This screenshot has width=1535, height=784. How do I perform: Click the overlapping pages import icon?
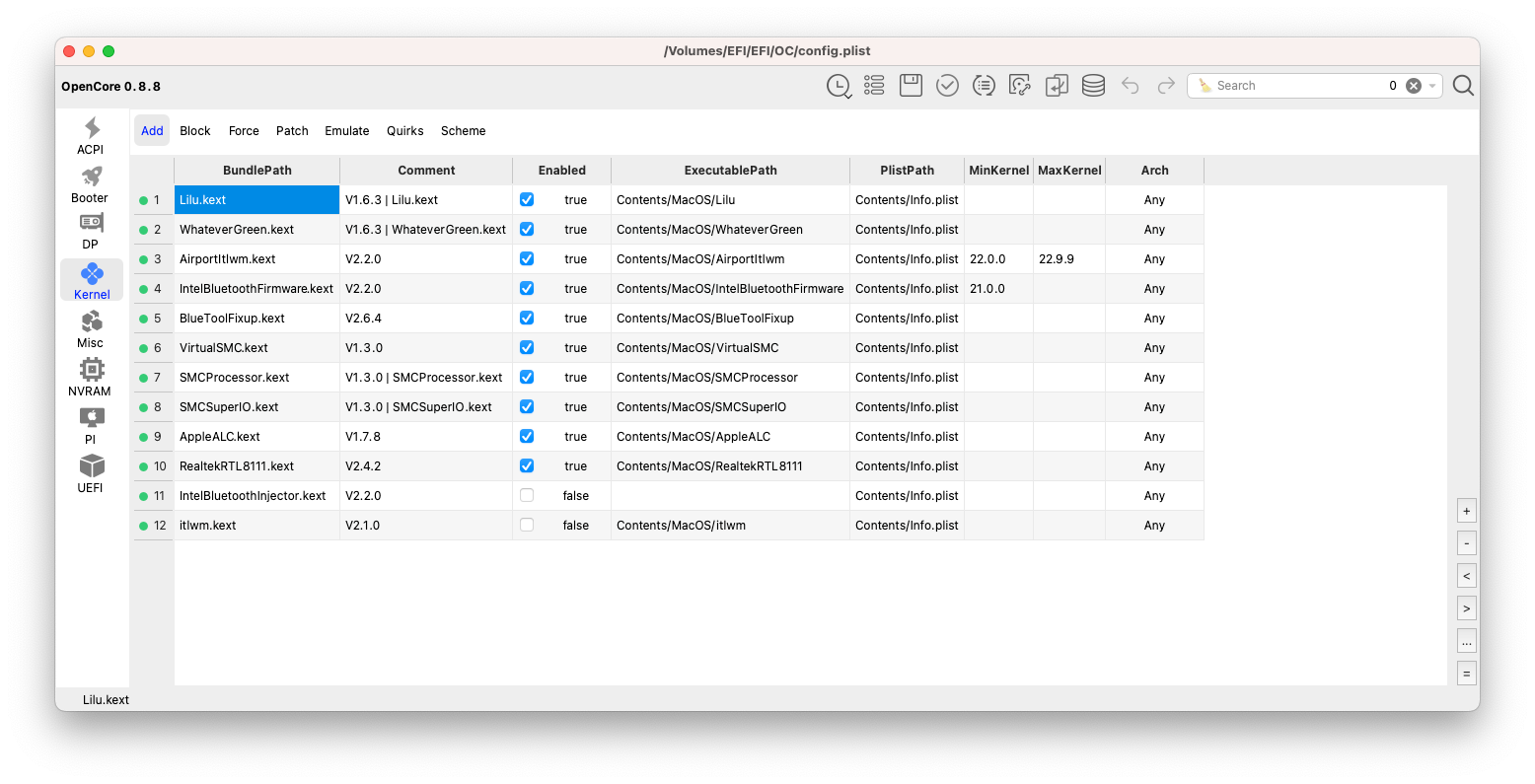(1057, 86)
